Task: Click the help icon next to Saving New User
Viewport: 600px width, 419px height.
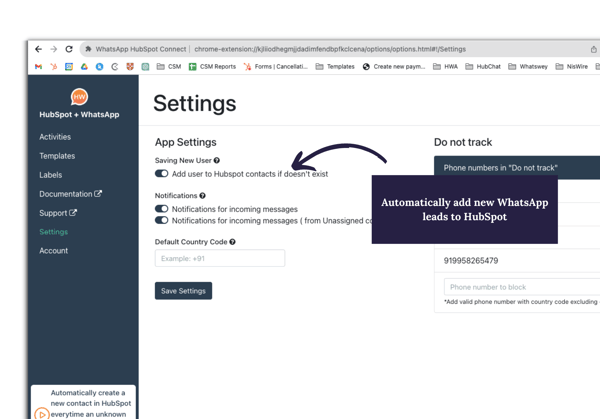Action: [217, 160]
